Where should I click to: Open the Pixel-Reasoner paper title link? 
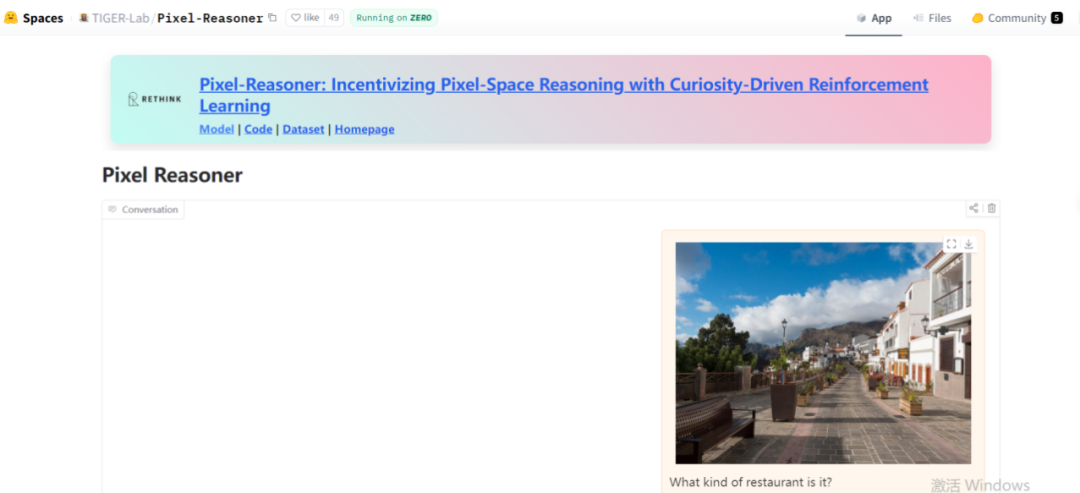pyautogui.click(x=563, y=95)
